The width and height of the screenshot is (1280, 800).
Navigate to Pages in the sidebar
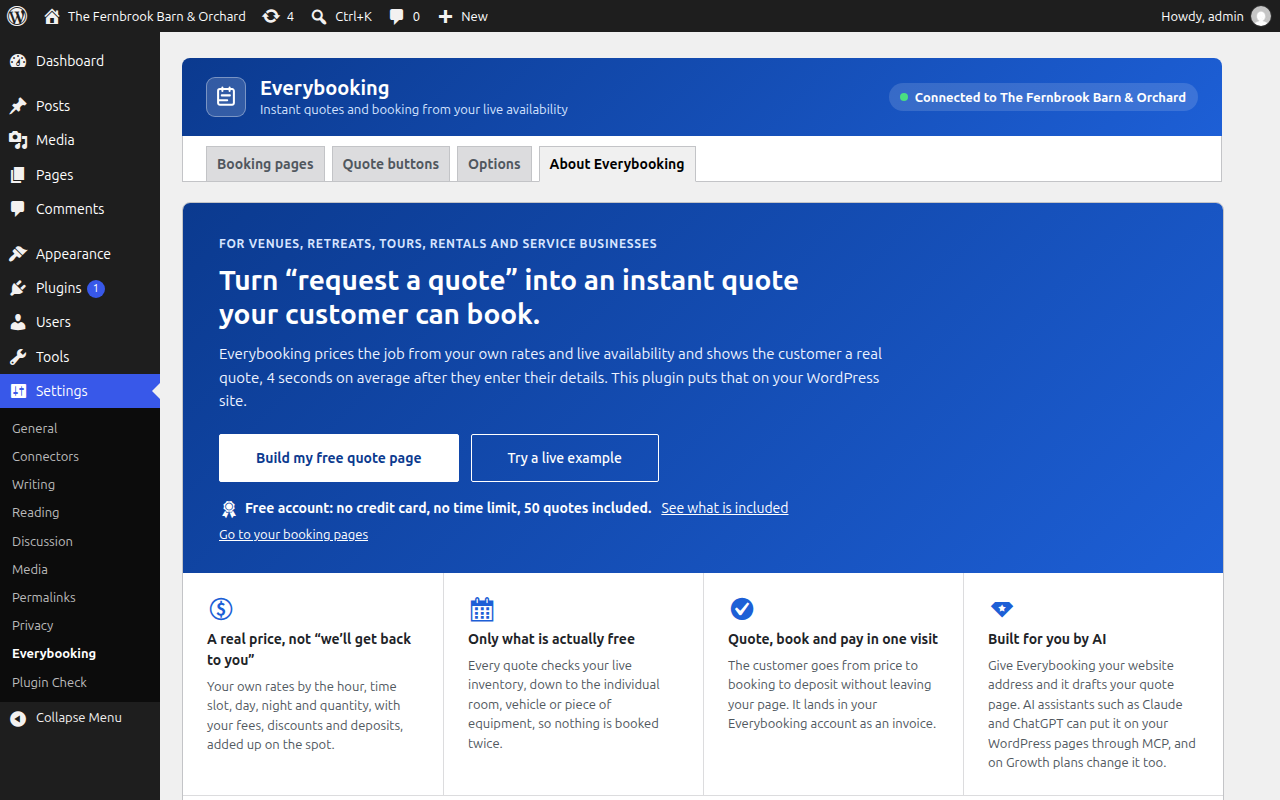click(x=80, y=175)
